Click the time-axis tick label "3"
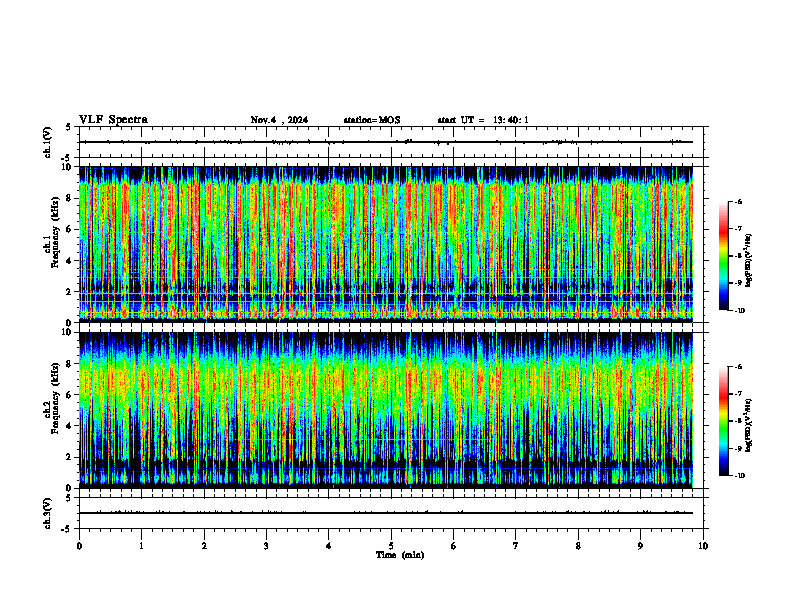 (x=266, y=546)
